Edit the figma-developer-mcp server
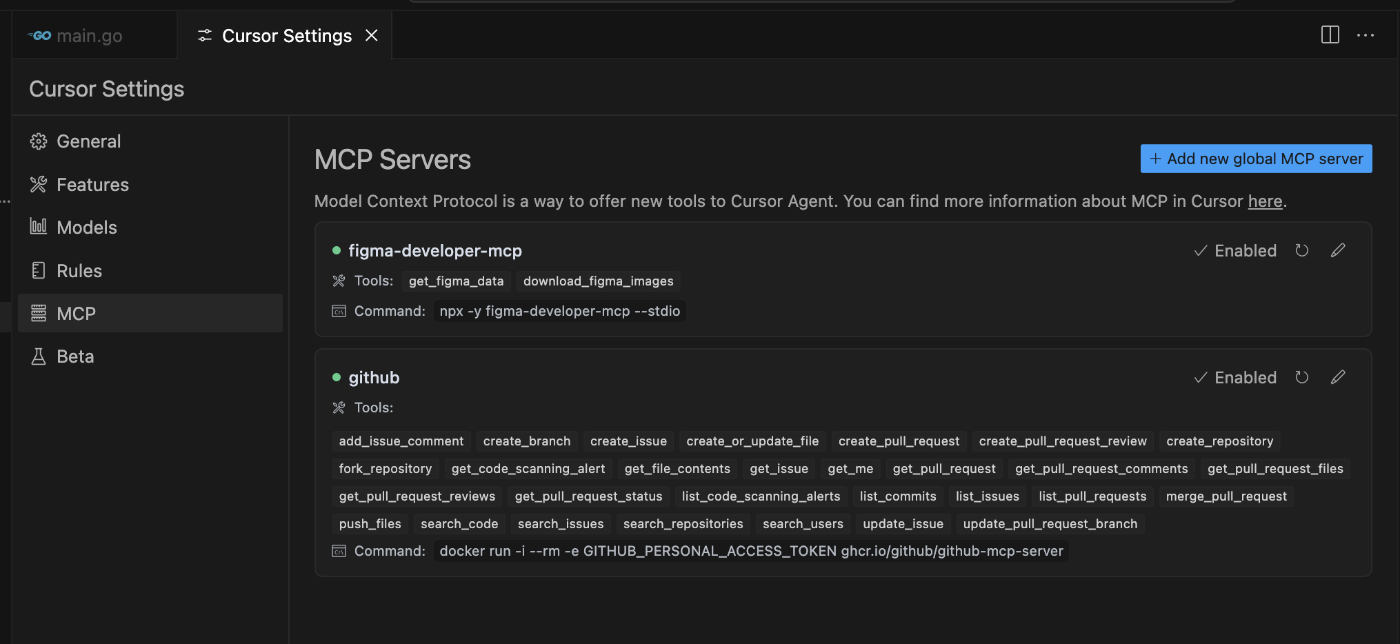The height and width of the screenshot is (644, 1400). tap(1338, 251)
